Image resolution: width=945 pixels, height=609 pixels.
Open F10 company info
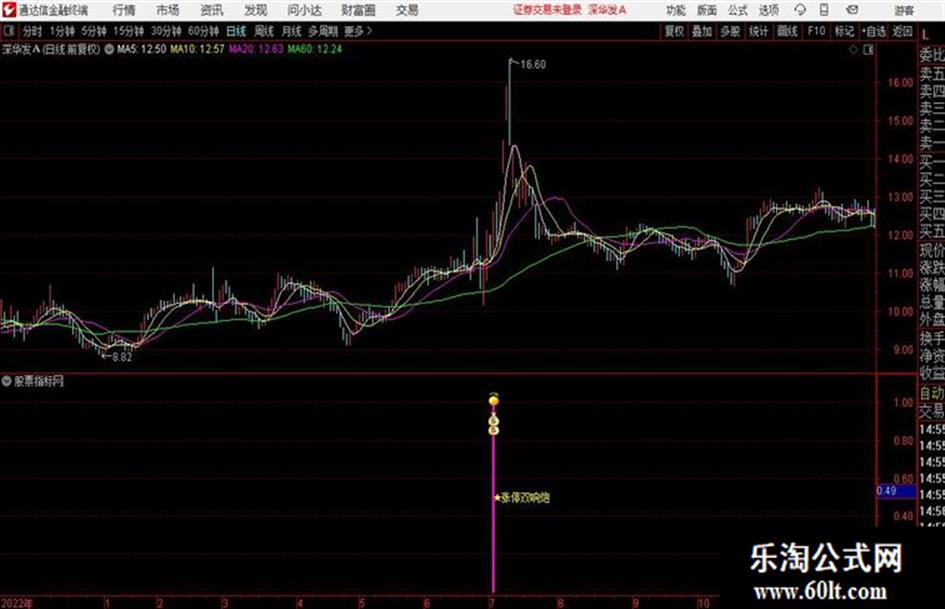tap(817, 31)
